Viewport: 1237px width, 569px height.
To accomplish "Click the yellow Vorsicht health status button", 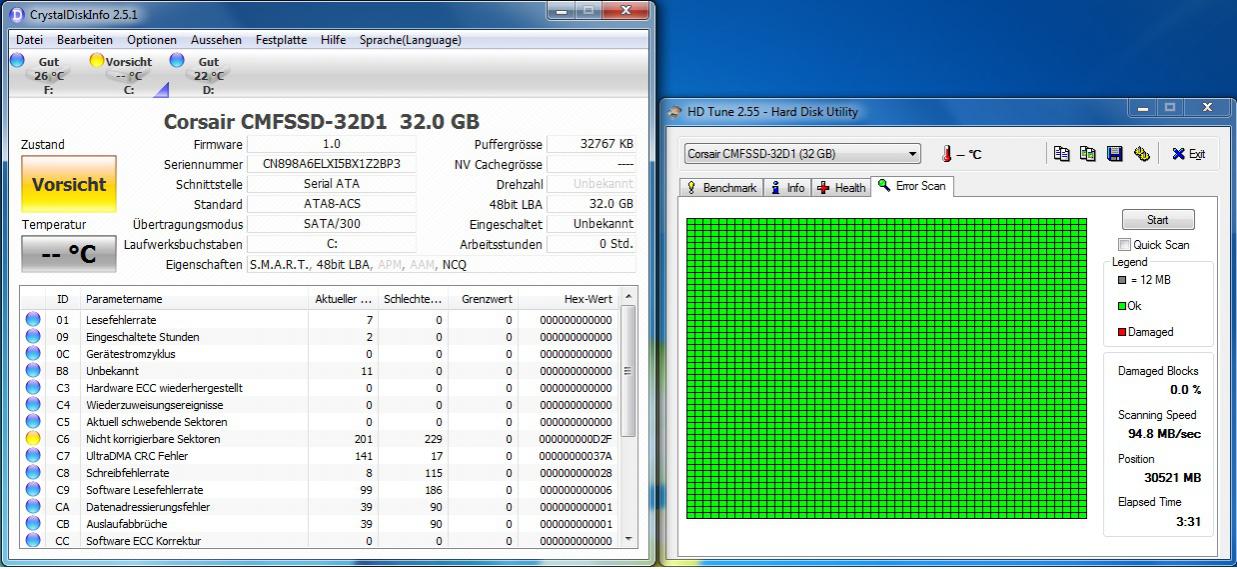I will tap(68, 184).
